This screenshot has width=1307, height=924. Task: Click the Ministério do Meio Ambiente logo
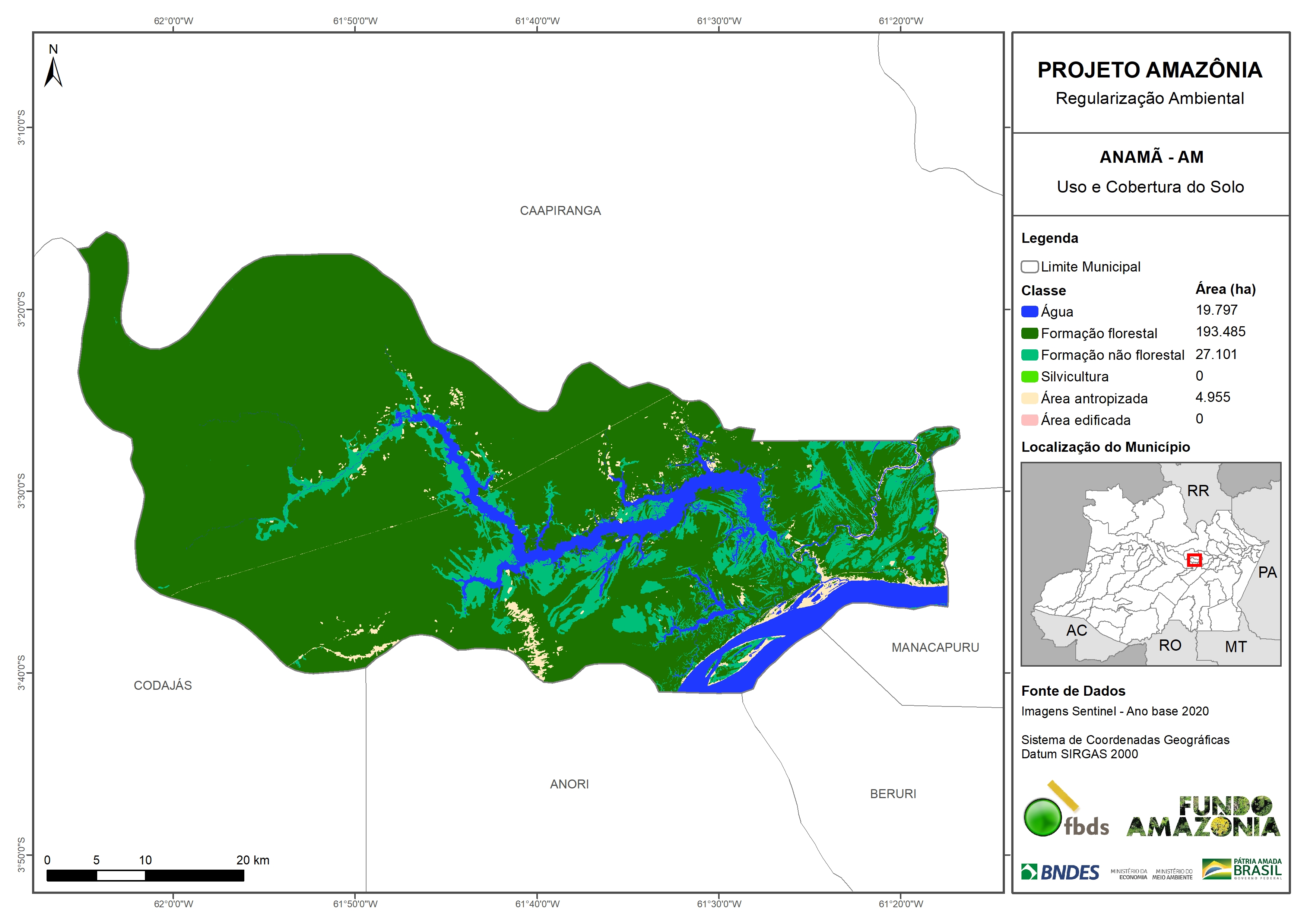click(1172, 874)
